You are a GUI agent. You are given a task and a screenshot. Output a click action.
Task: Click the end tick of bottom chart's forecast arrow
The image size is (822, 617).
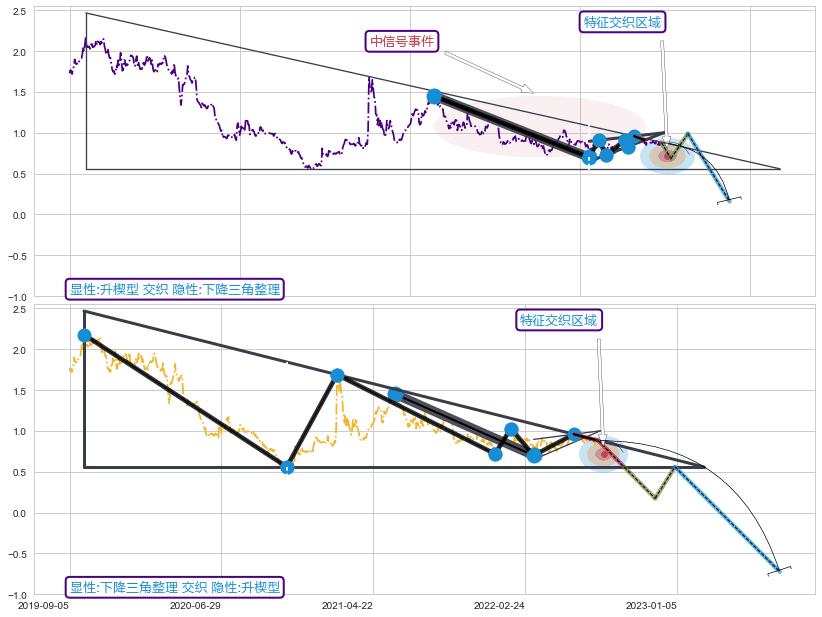coord(780,569)
